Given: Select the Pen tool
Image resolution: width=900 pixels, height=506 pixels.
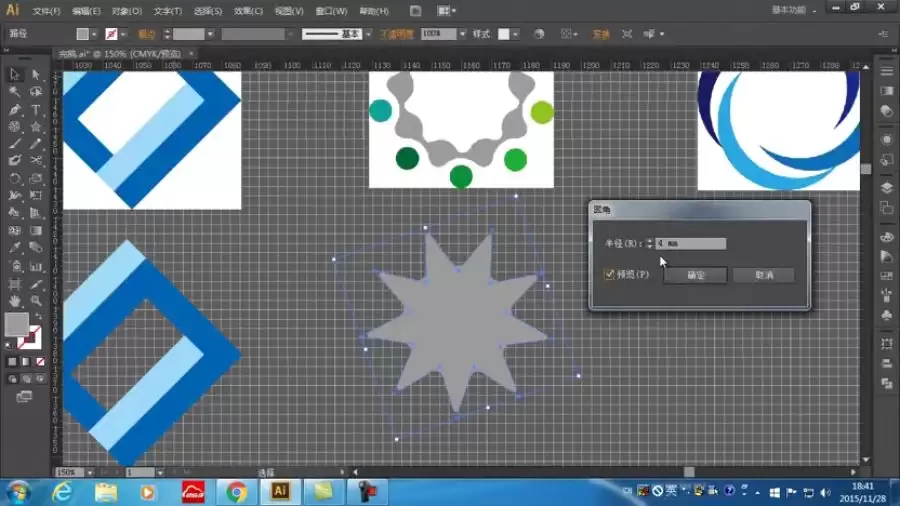Looking at the screenshot, I should (14, 110).
